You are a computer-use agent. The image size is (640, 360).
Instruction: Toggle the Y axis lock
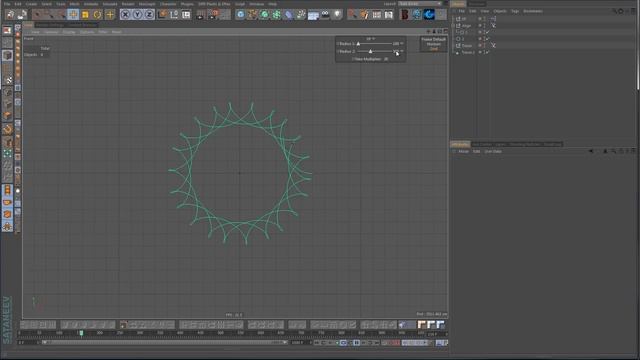pos(138,15)
